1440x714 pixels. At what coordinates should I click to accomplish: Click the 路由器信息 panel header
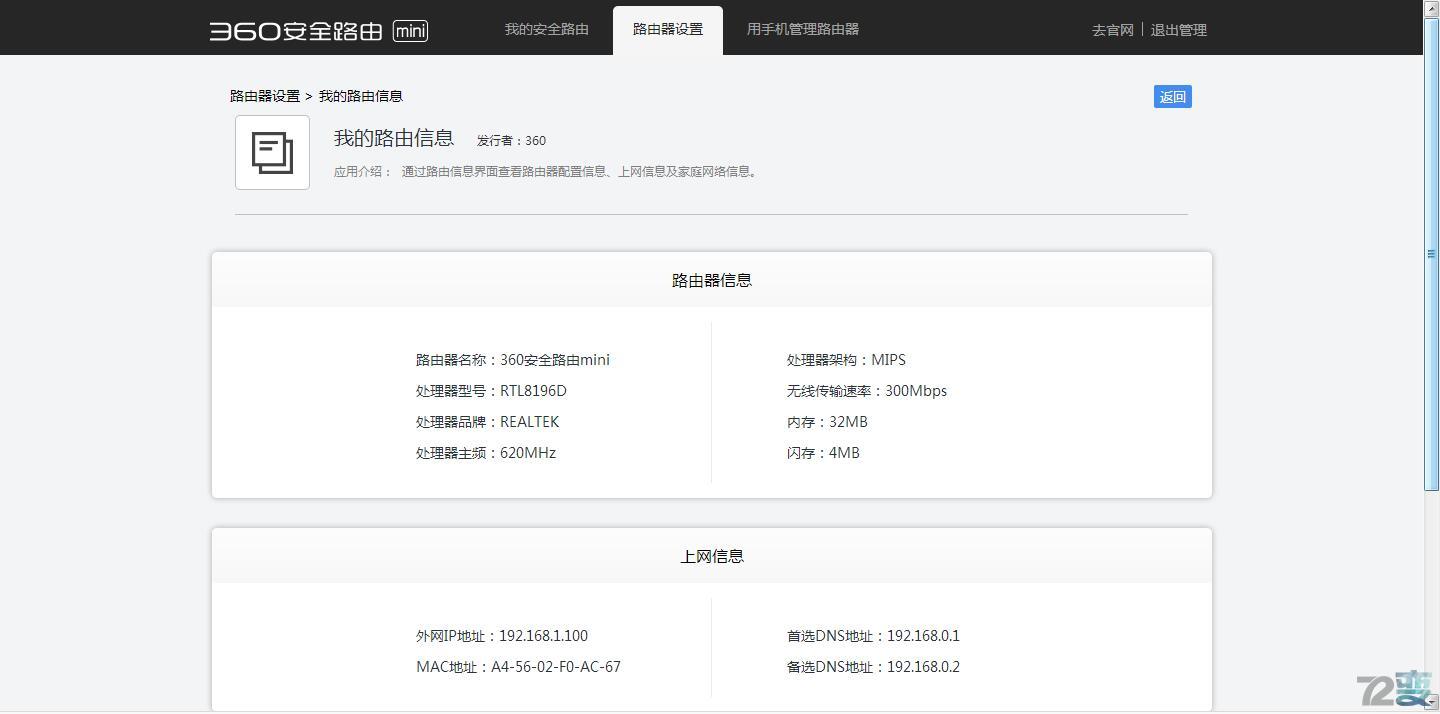(711, 280)
